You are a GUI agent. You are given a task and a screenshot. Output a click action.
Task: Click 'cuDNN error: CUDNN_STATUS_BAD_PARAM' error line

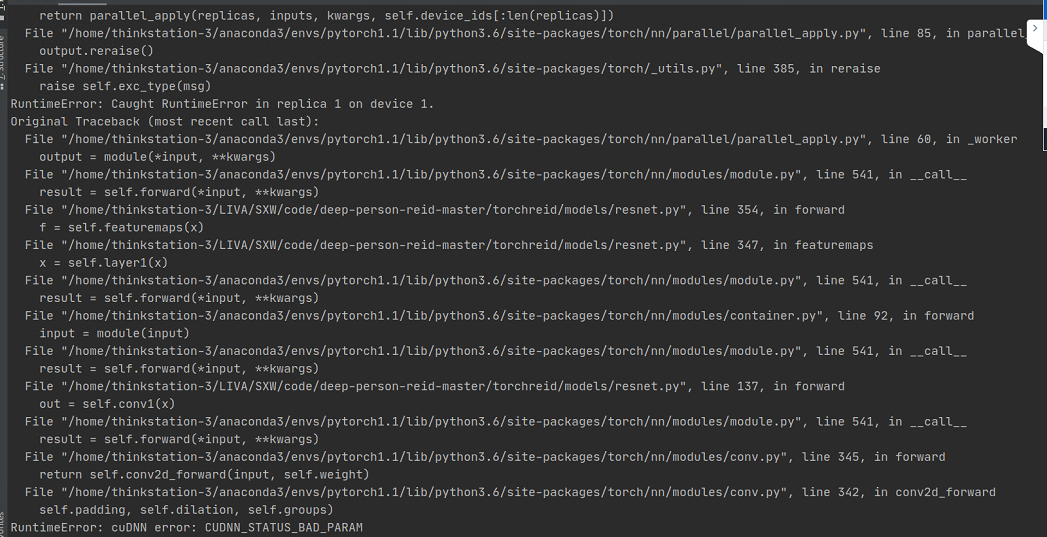[186, 528]
